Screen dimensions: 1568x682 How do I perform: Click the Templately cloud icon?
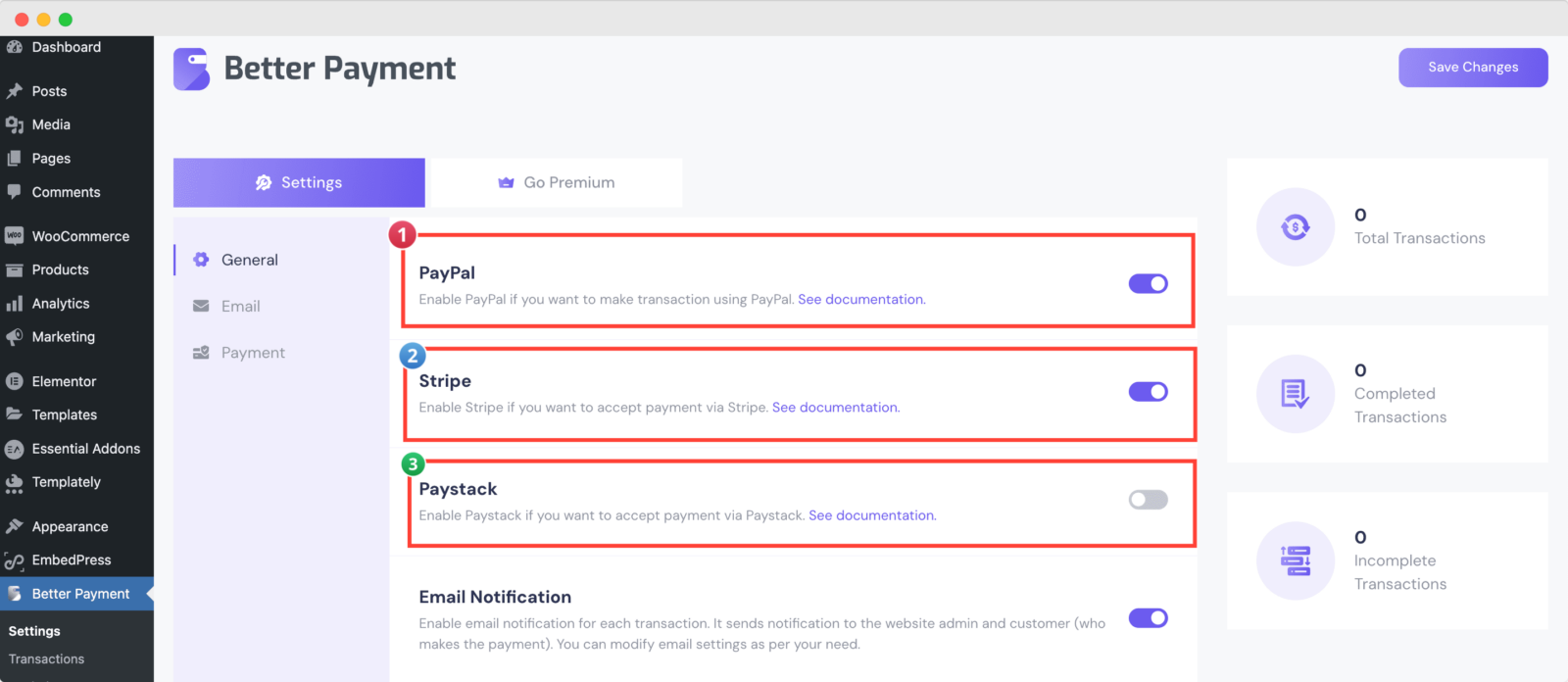click(14, 483)
